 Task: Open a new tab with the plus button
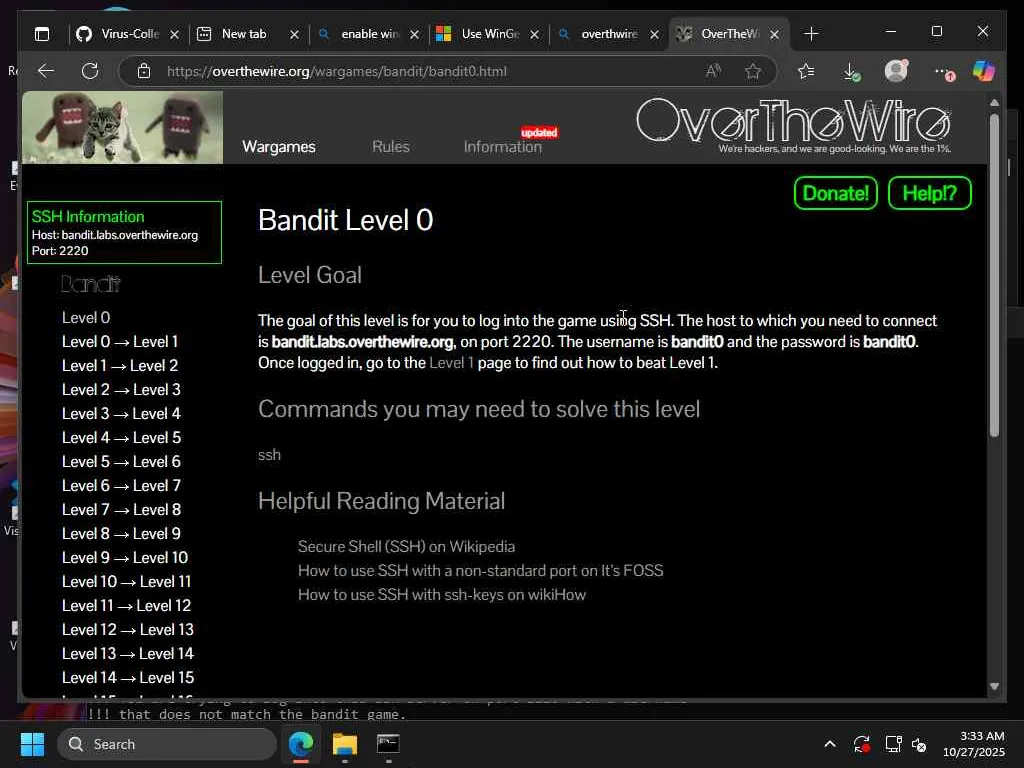pyautogui.click(x=811, y=34)
